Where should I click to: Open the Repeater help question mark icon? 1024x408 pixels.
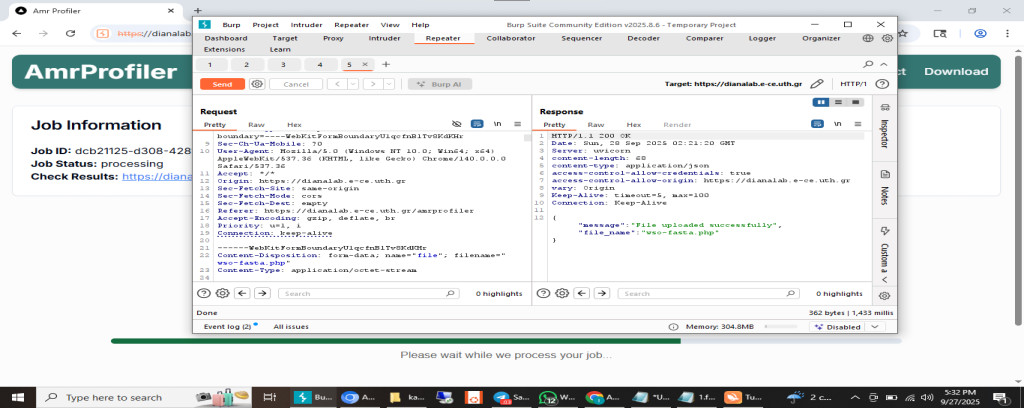pyautogui.click(x=884, y=85)
